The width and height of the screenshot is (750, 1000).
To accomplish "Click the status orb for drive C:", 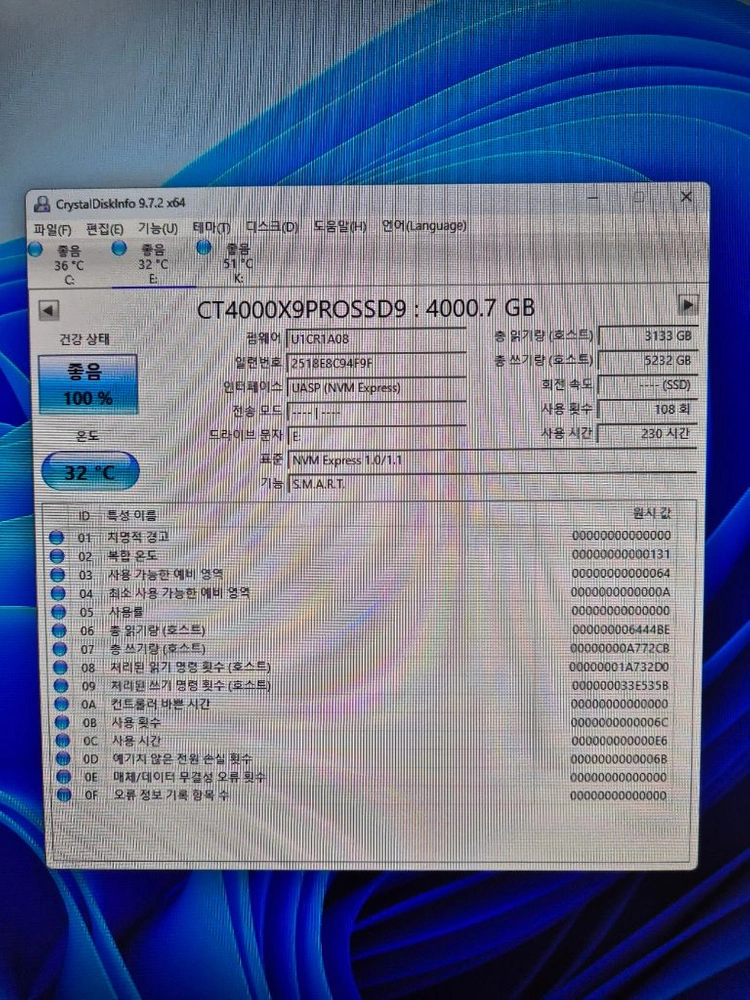I will point(36,249).
